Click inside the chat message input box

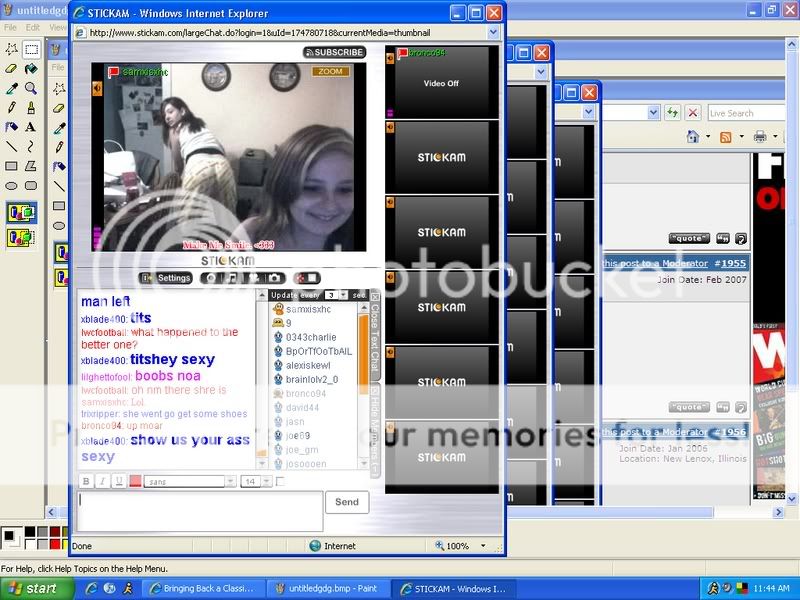click(200, 510)
